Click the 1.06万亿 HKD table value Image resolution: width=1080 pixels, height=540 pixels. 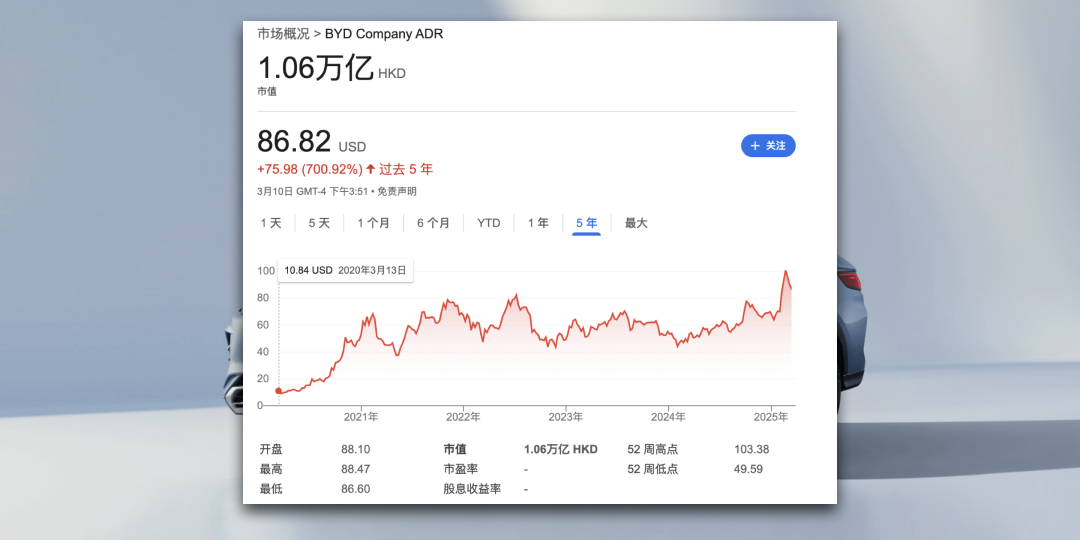[561, 449]
